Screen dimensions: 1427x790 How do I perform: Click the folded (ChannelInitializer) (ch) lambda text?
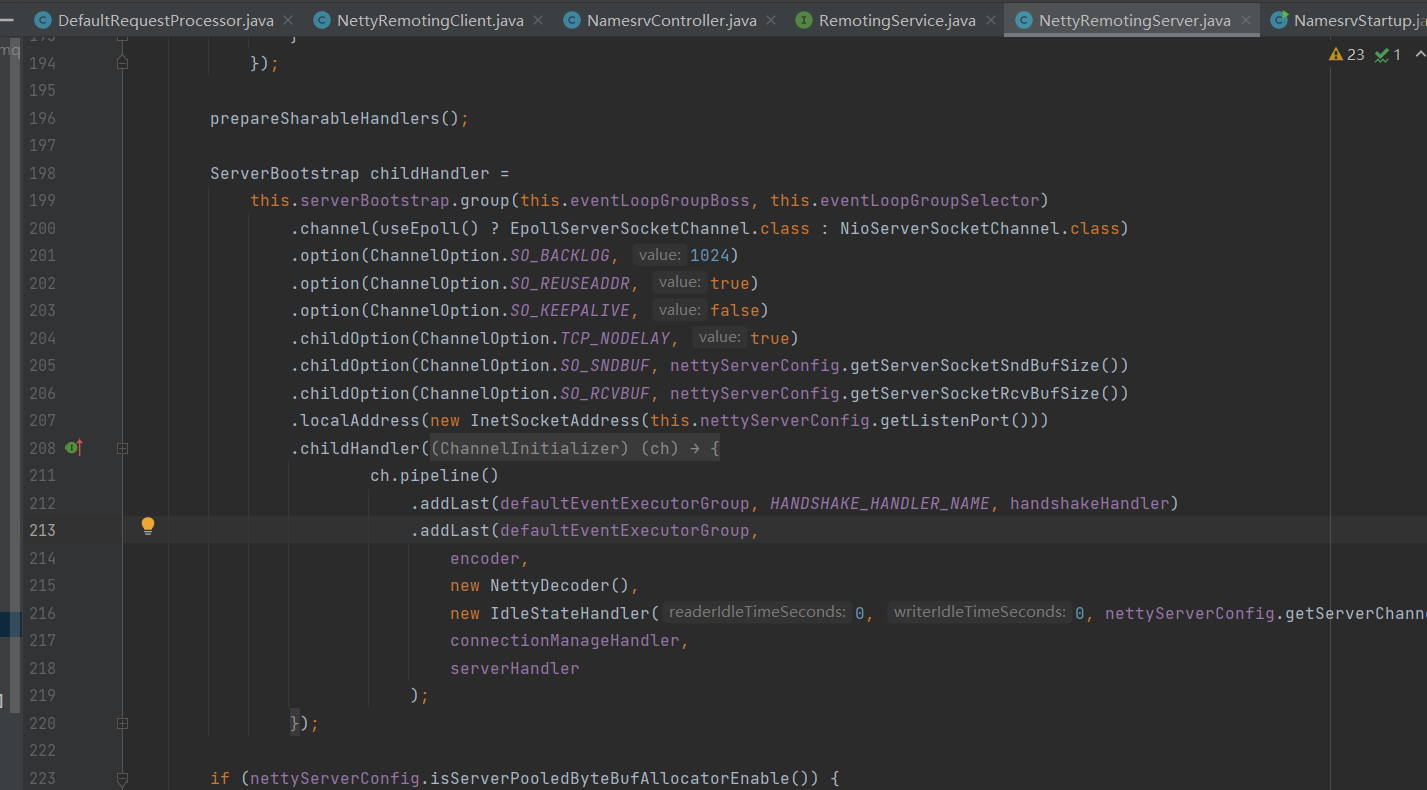click(575, 449)
